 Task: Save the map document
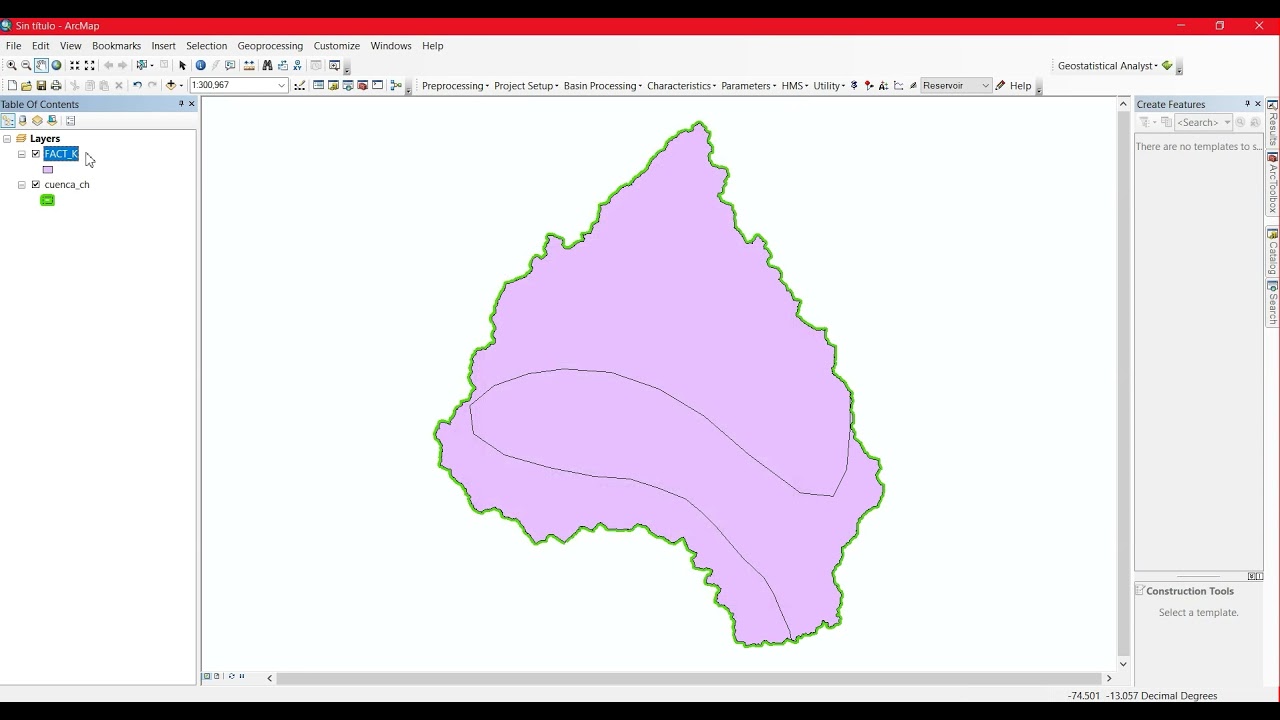(41, 86)
